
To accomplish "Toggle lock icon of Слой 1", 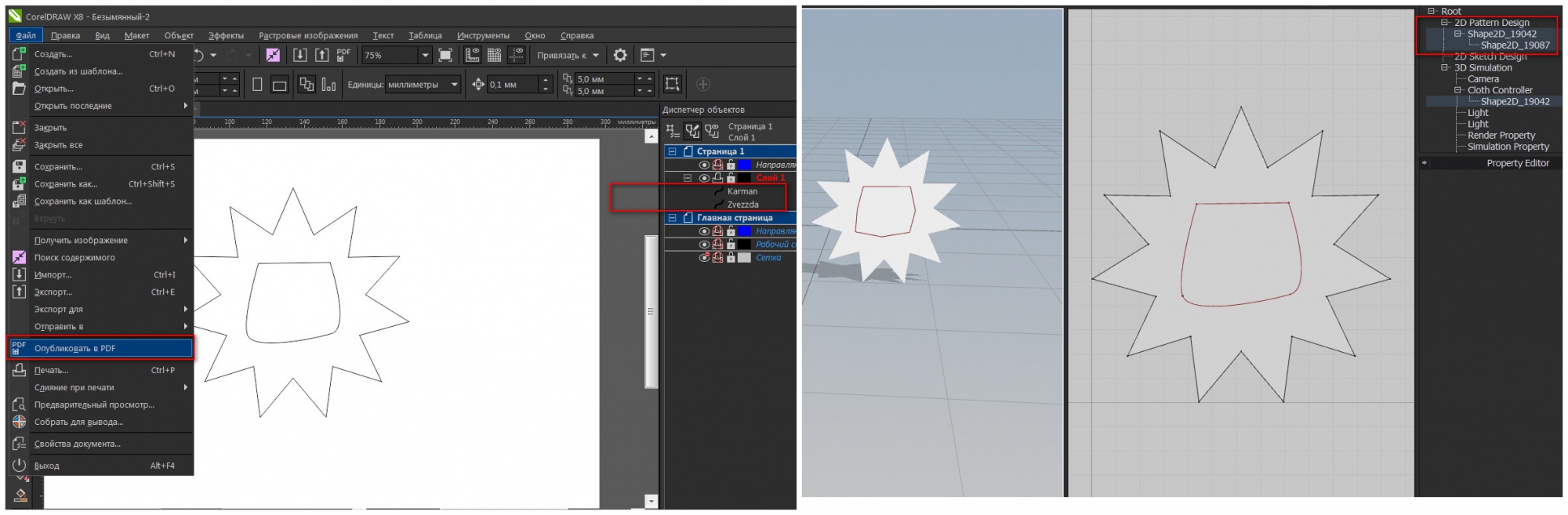I will [x=730, y=178].
